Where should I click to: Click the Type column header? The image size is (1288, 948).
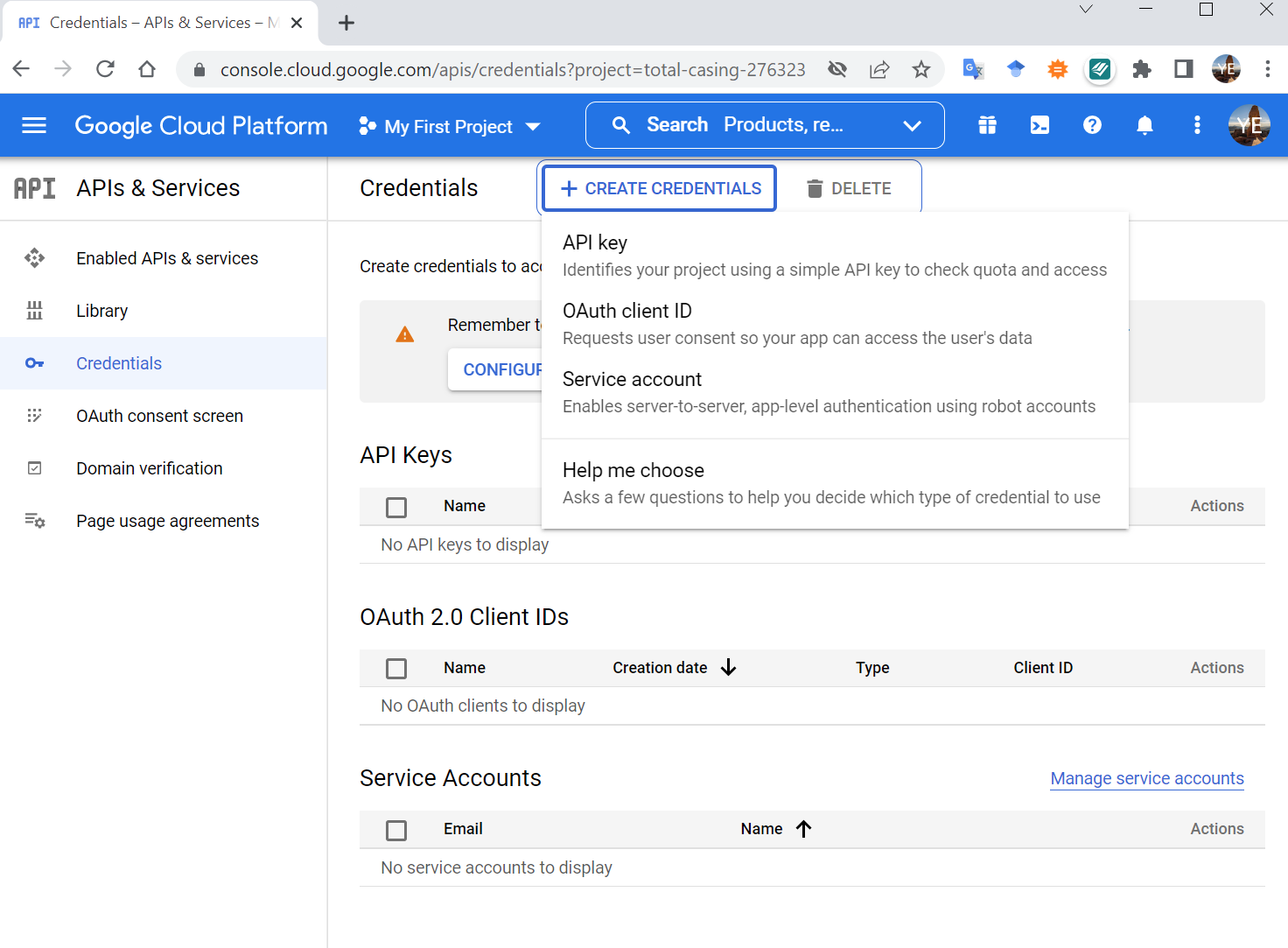[872, 668]
